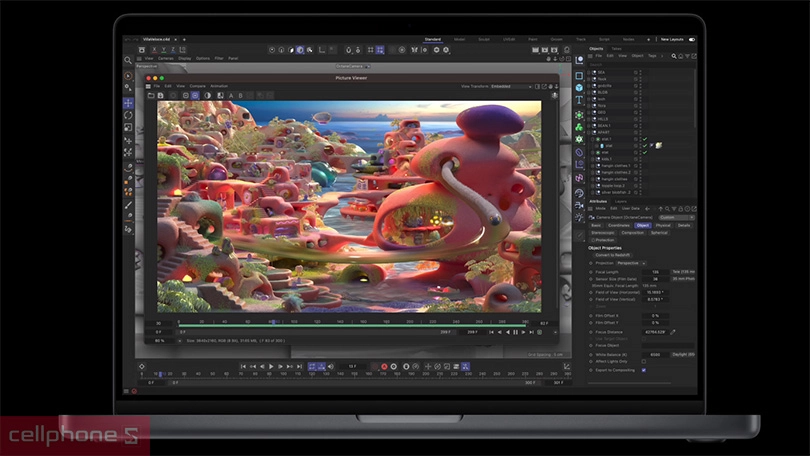Open the Projection Perspective dropdown

tap(631, 263)
